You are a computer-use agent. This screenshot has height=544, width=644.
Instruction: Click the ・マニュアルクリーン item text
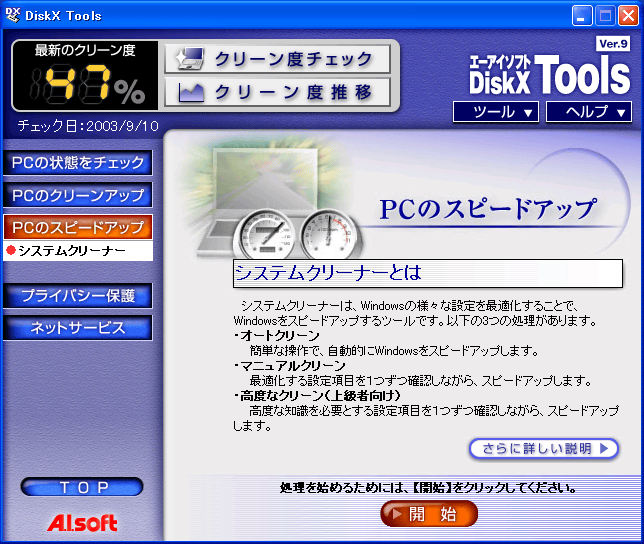click(x=290, y=366)
